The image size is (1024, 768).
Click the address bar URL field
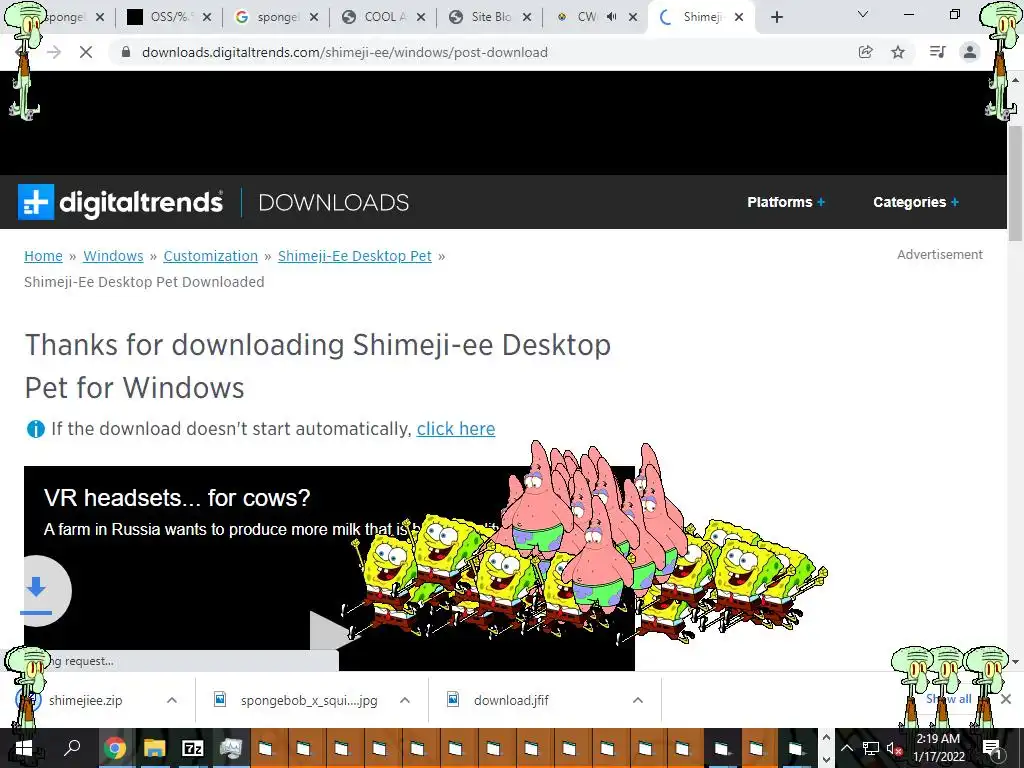pyautogui.click(x=344, y=52)
